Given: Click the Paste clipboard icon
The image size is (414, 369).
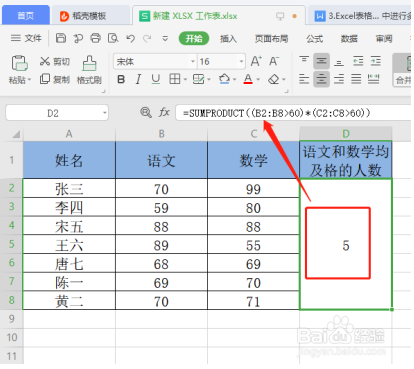Looking at the screenshot, I should [19, 63].
